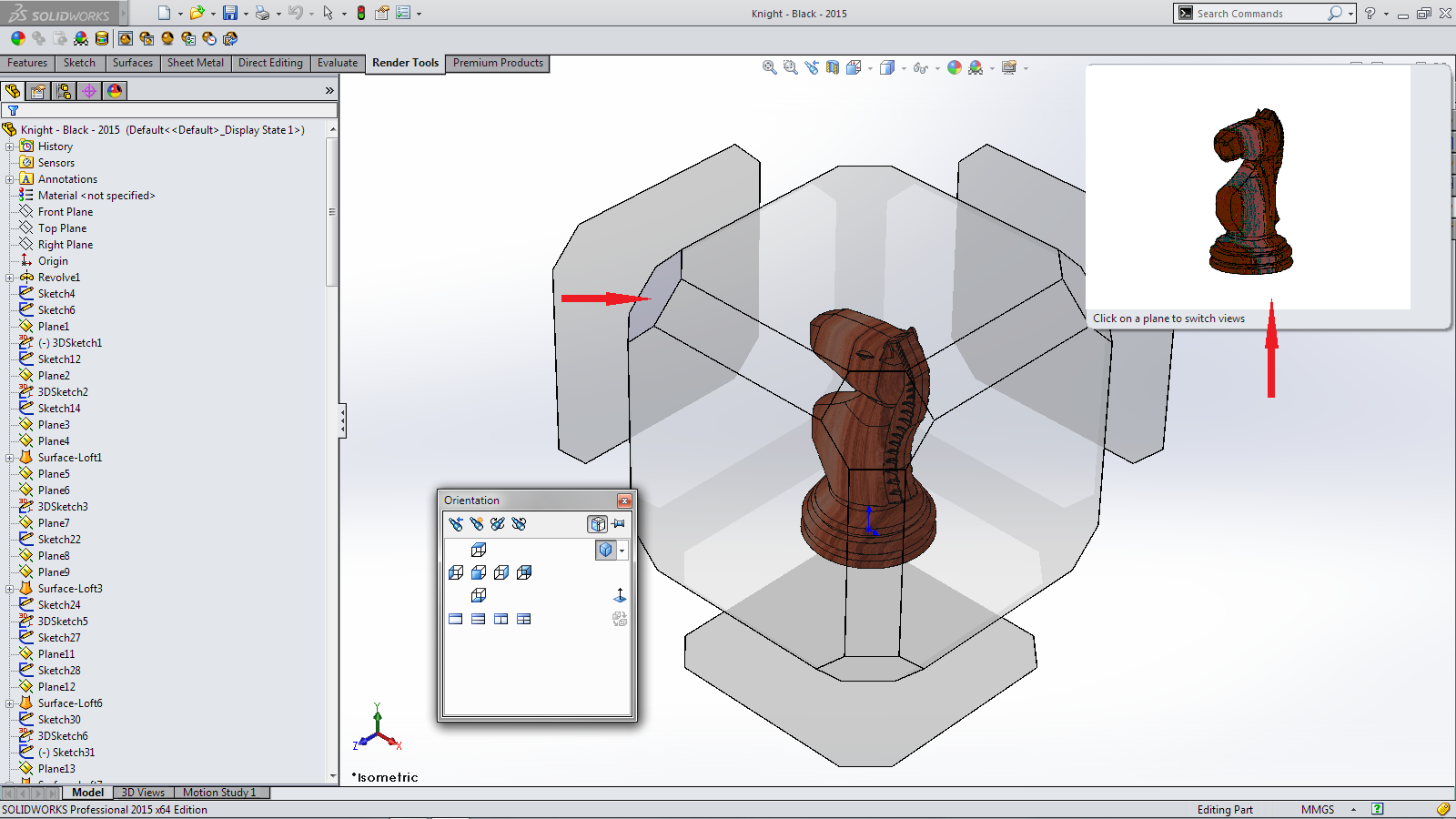Click the traffic-light Rebuild icon
1456x819 pixels.
click(x=361, y=13)
